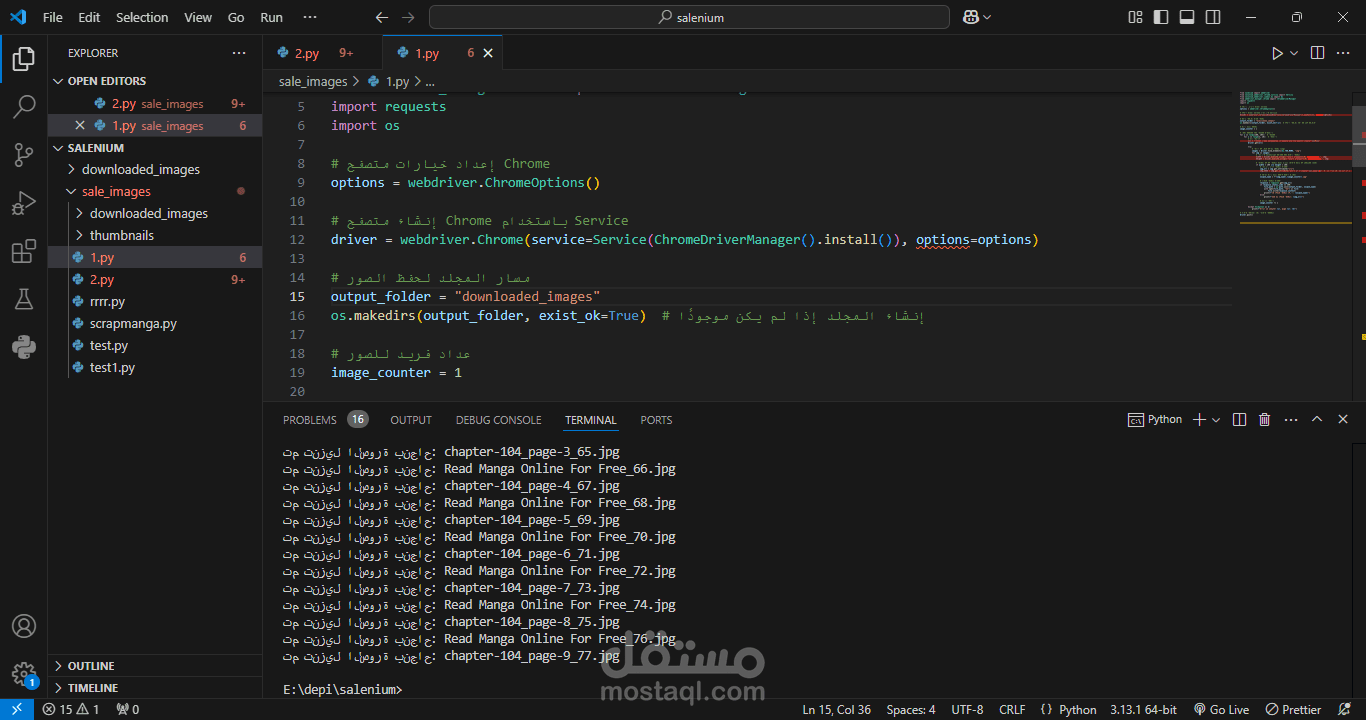This screenshot has width=1366, height=720.
Task: Switch to the DEBUG CONSOLE tab
Action: (498, 419)
